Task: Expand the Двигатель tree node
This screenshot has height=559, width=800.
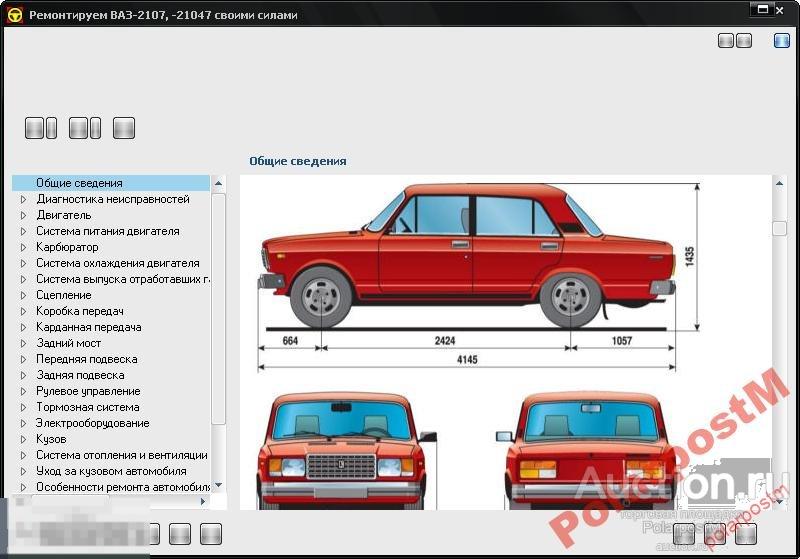Action: [x=24, y=215]
